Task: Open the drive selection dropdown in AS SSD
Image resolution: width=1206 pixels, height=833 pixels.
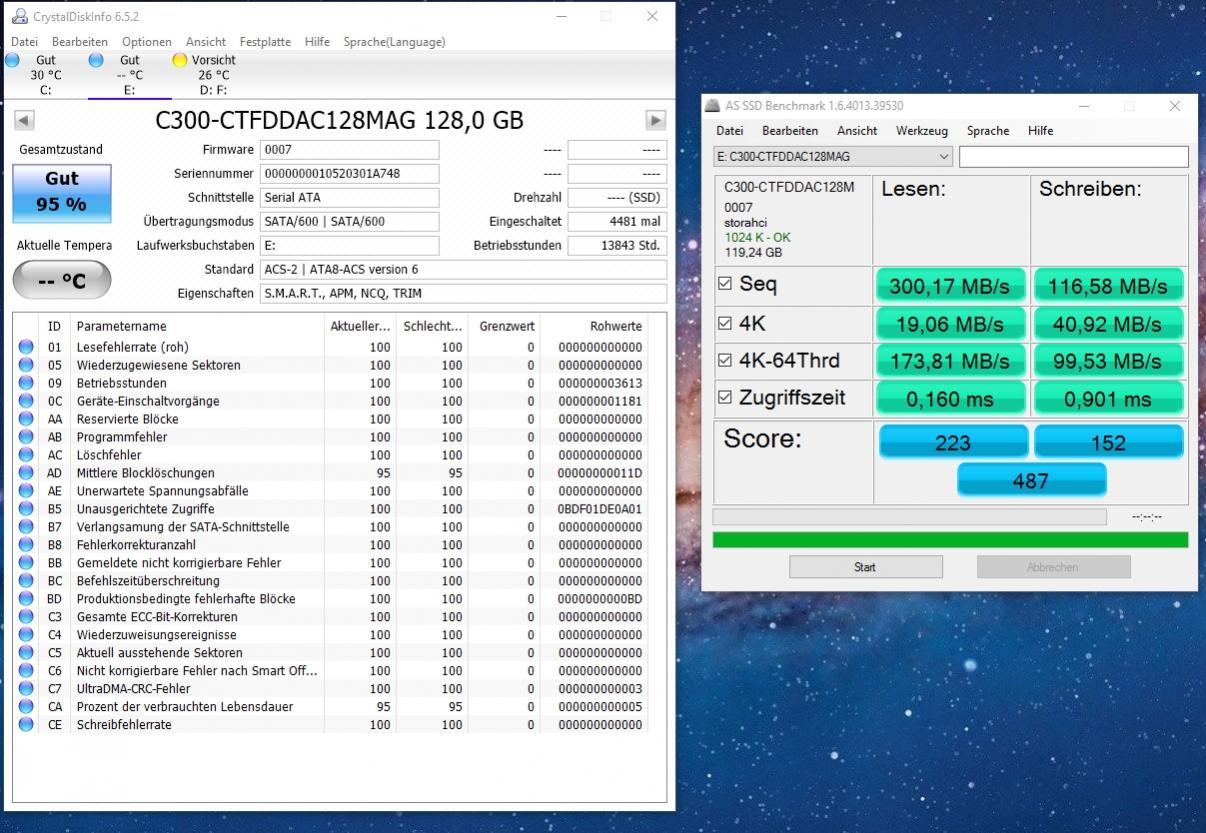Action: (833, 157)
